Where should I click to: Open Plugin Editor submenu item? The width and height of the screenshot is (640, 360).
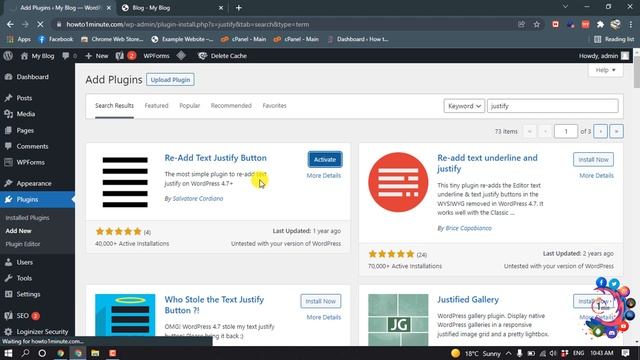click(23, 244)
